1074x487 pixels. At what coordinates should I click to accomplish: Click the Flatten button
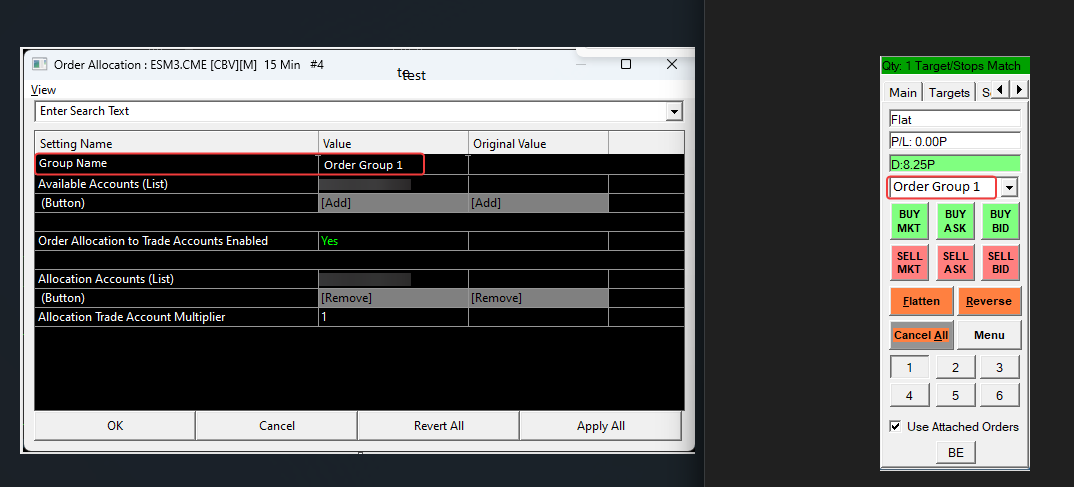pyautogui.click(x=921, y=301)
